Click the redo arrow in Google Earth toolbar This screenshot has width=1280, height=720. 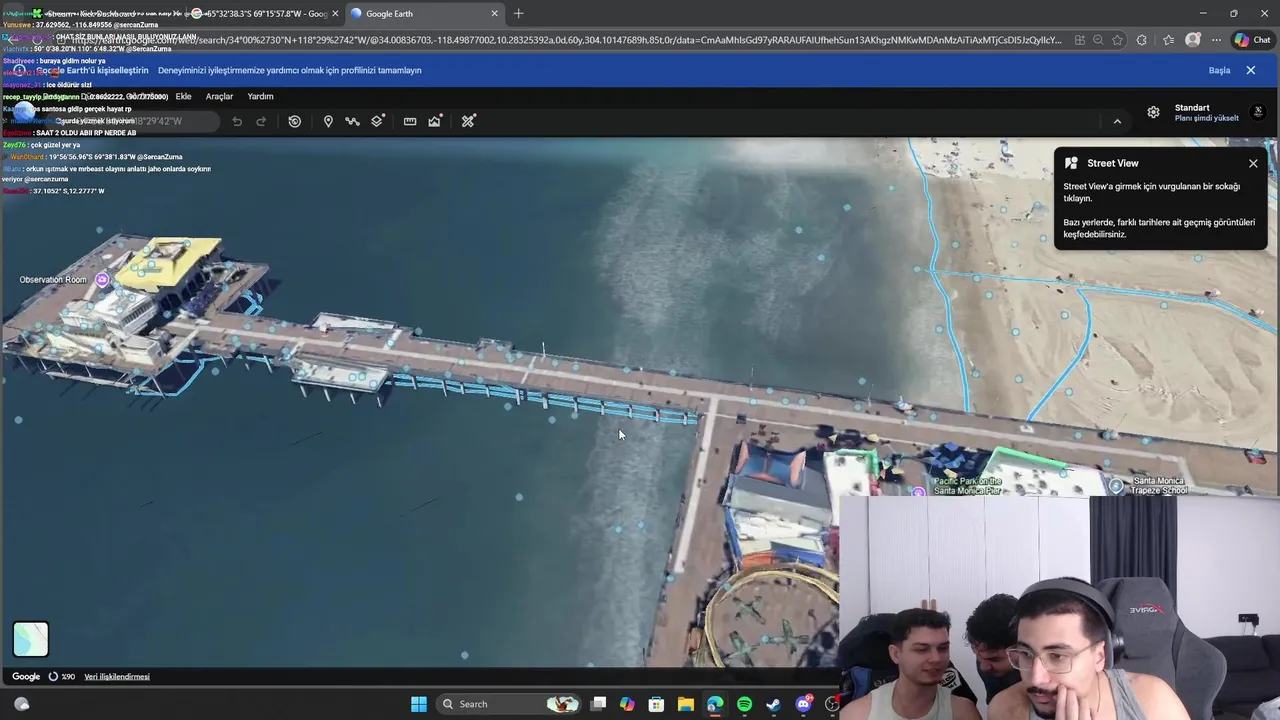point(261,121)
